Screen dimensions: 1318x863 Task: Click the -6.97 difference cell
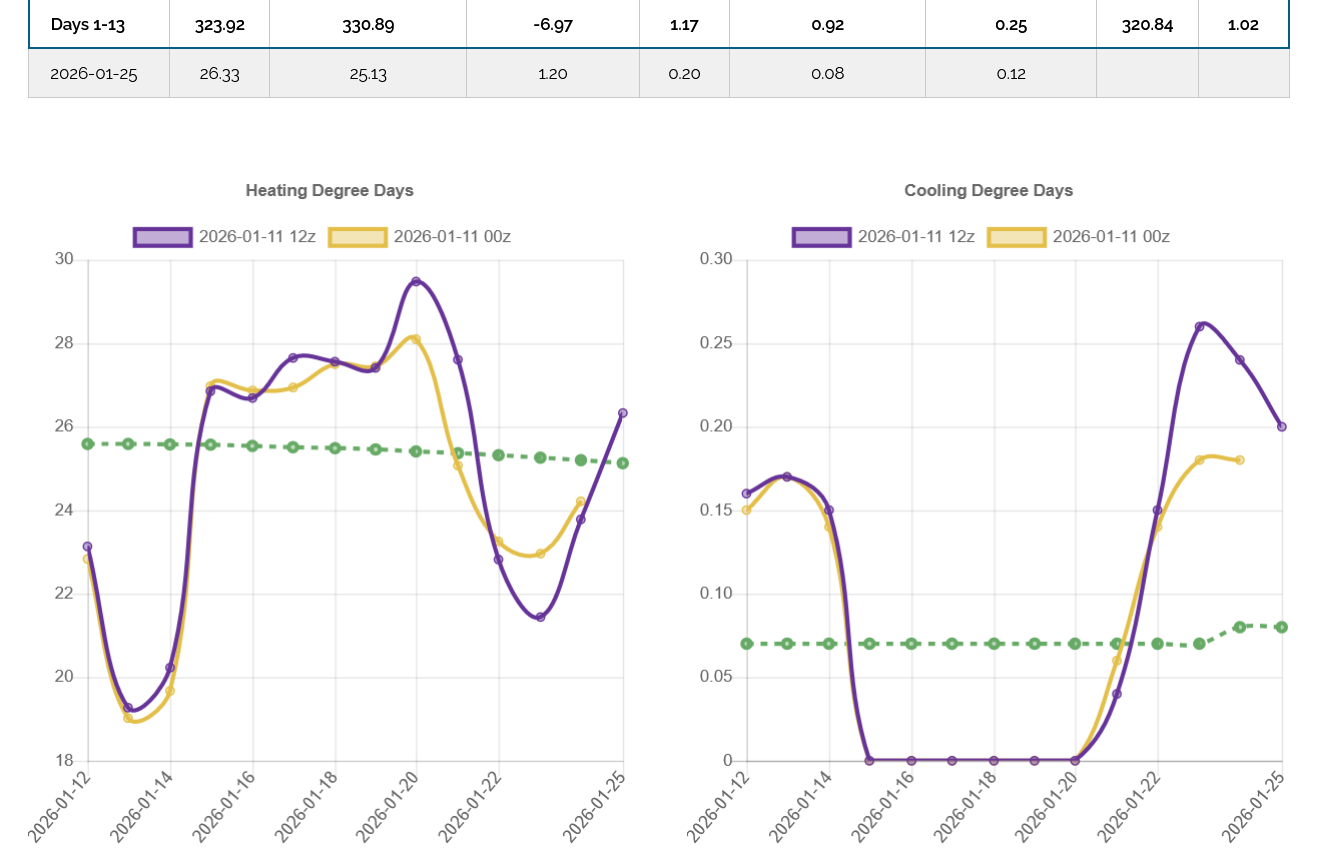552,25
